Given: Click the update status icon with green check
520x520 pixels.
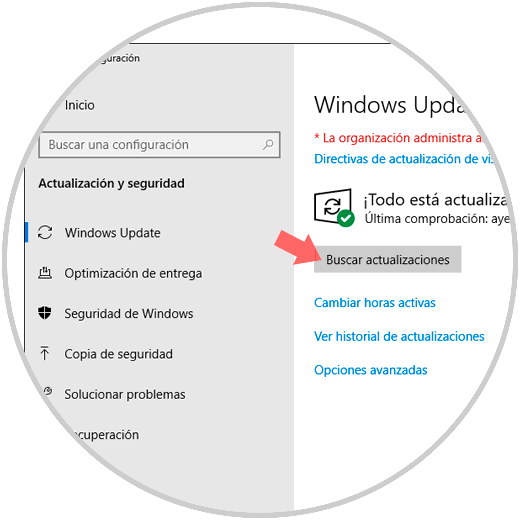Looking at the screenshot, I should 334,207.
